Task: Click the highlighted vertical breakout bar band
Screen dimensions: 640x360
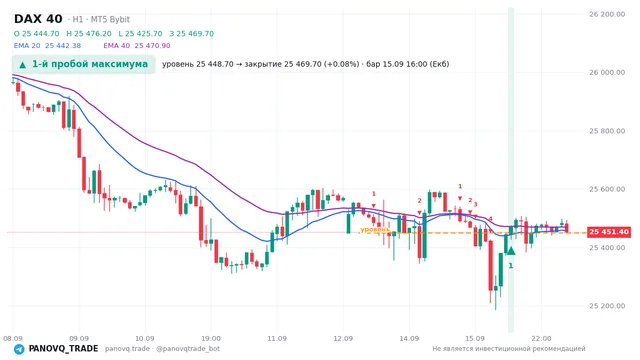Action: pyautogui.click(x=511, y=170)
